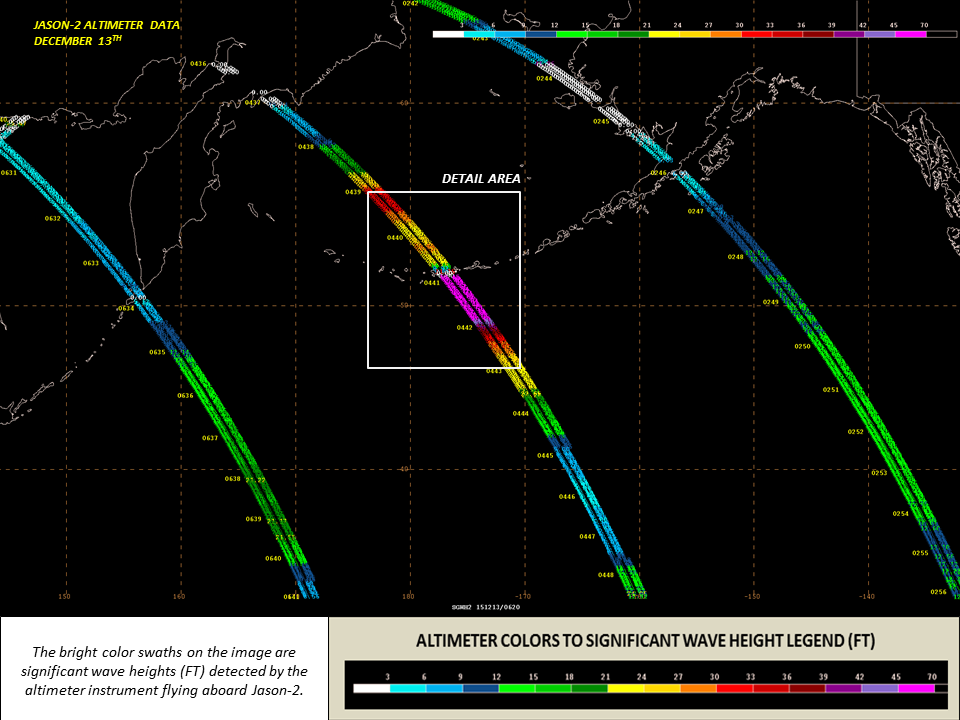The width and height of the screenshot is (960, 720).
Task: Click the "-170" longitude label on the map
Action: pyautogui.click(x=523, y=596)
